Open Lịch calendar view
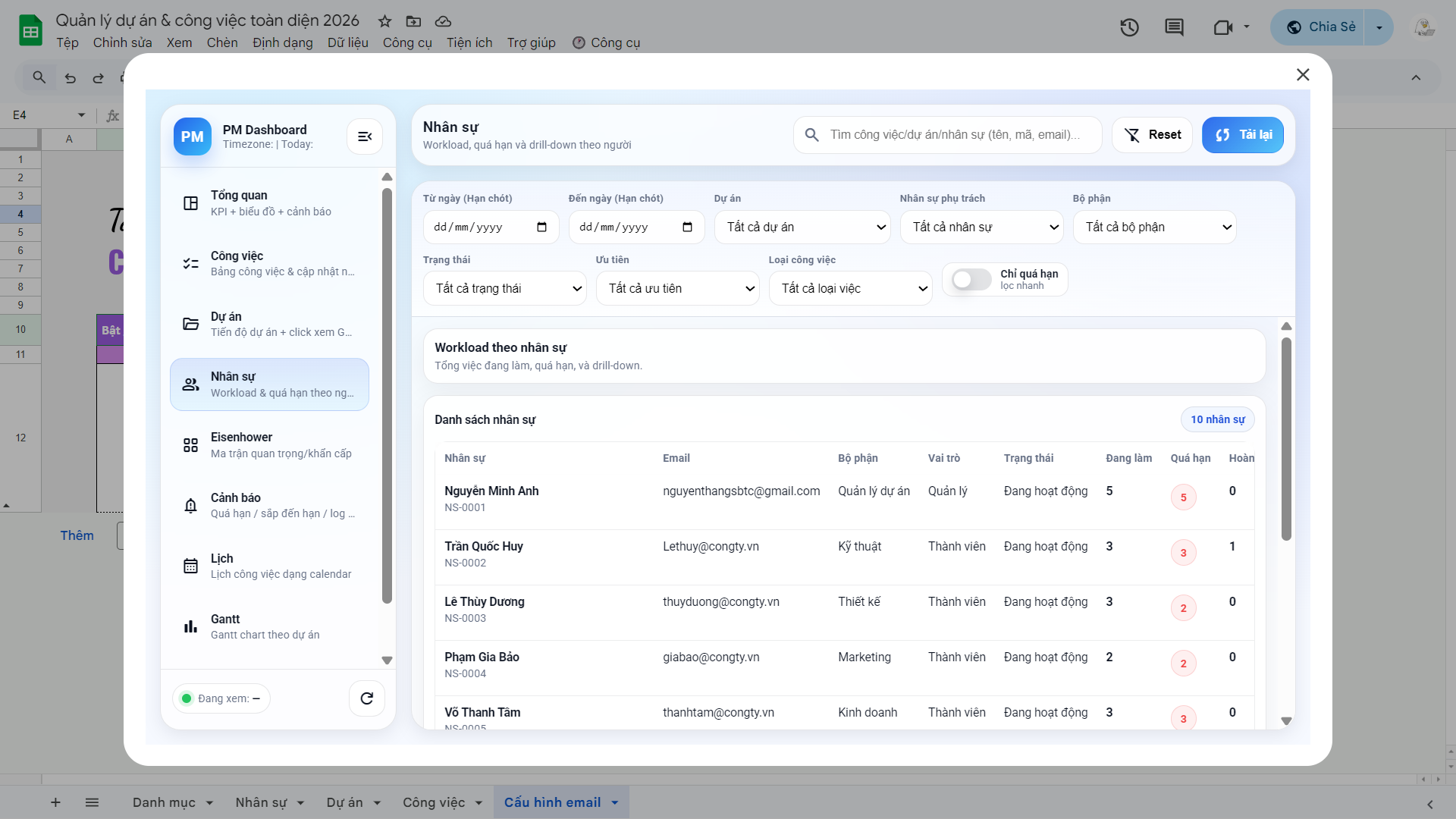The height and width of the screenshot is (819, 1456). (x=269, y=566)
